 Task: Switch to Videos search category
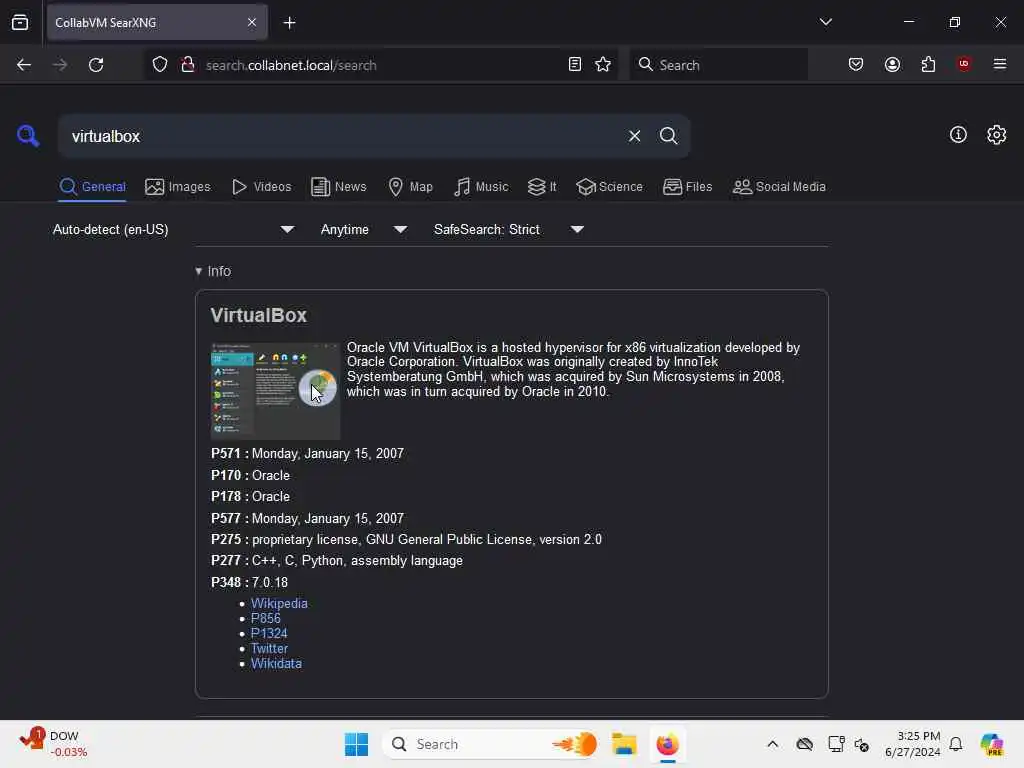[262, 187]
